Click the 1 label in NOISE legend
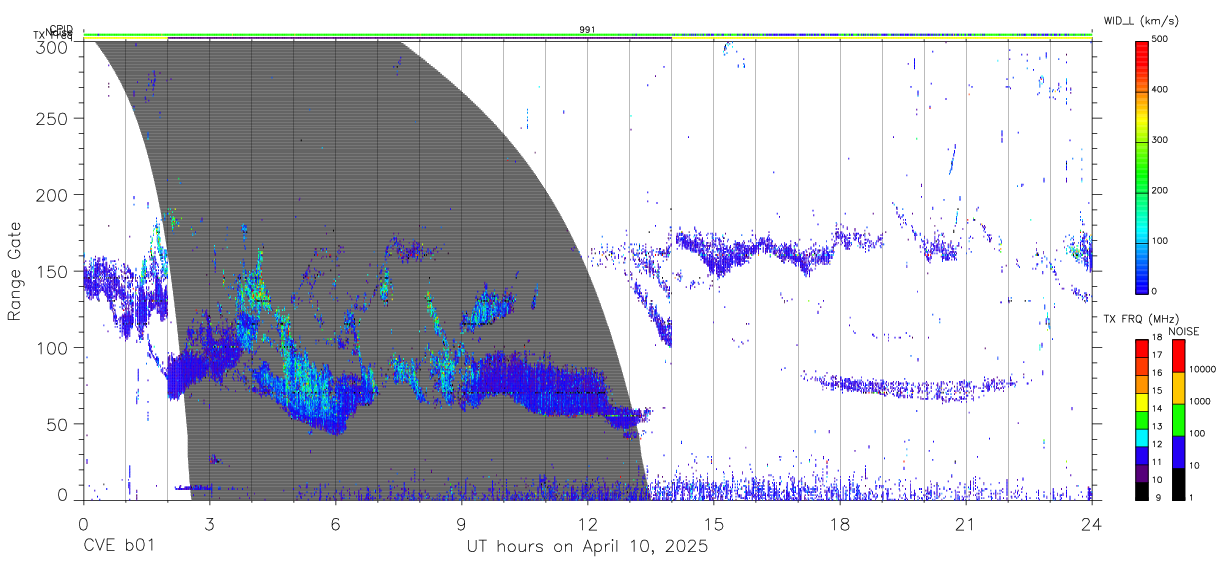1228x567 pixels. [x=1192, y=497]
